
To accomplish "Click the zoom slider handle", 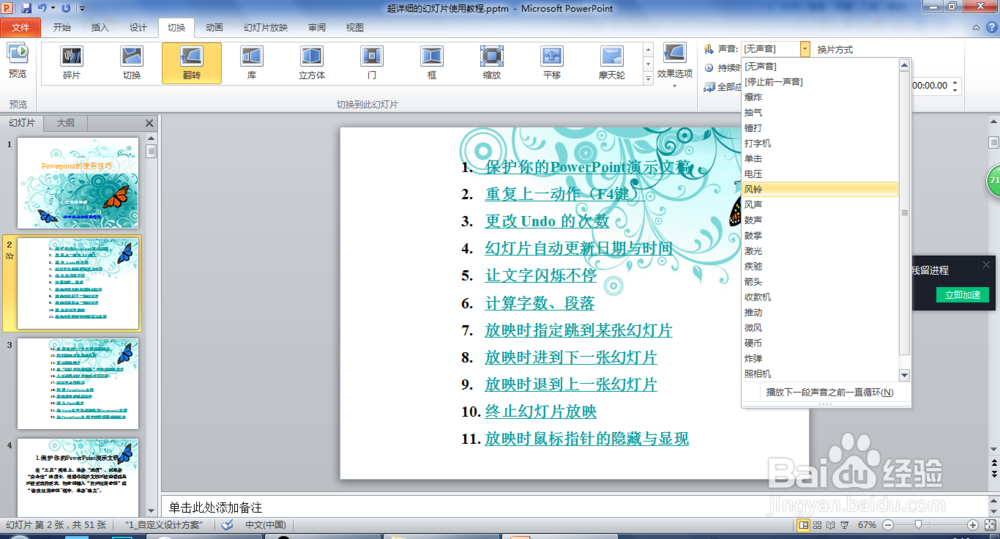I will click(x=918, y=525).
